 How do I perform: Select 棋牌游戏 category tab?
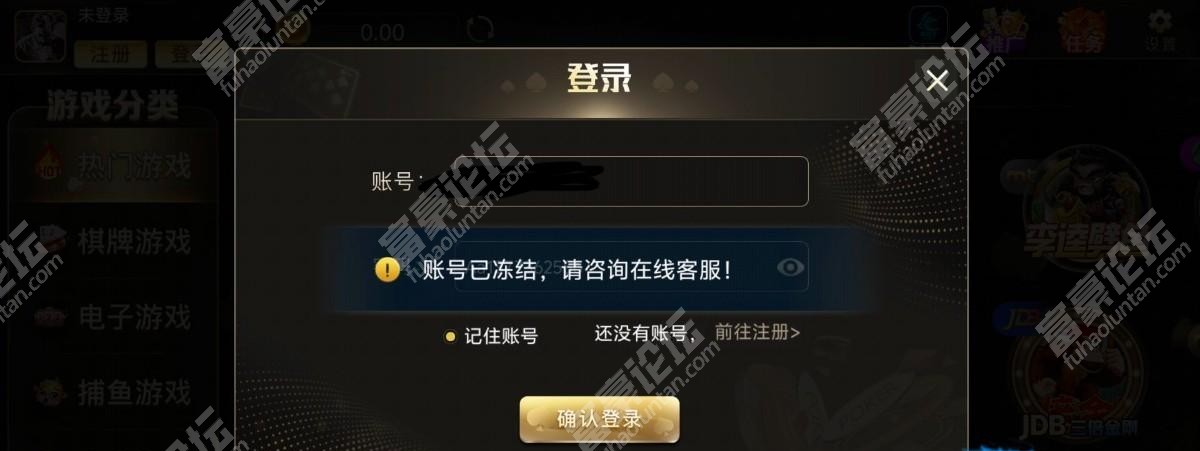pos(112,241)
